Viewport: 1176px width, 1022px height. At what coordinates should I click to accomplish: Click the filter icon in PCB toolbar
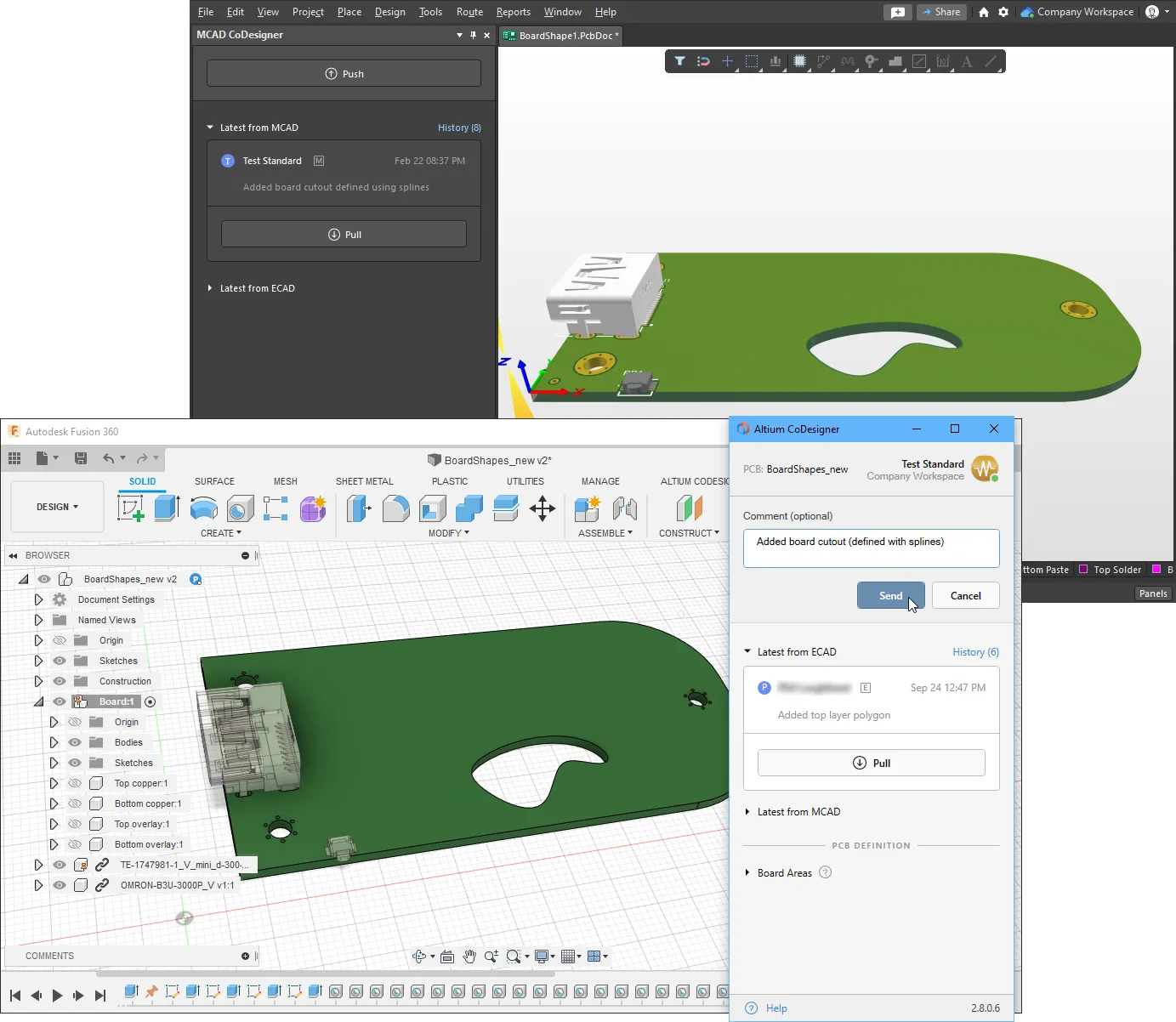click(679, 61)
